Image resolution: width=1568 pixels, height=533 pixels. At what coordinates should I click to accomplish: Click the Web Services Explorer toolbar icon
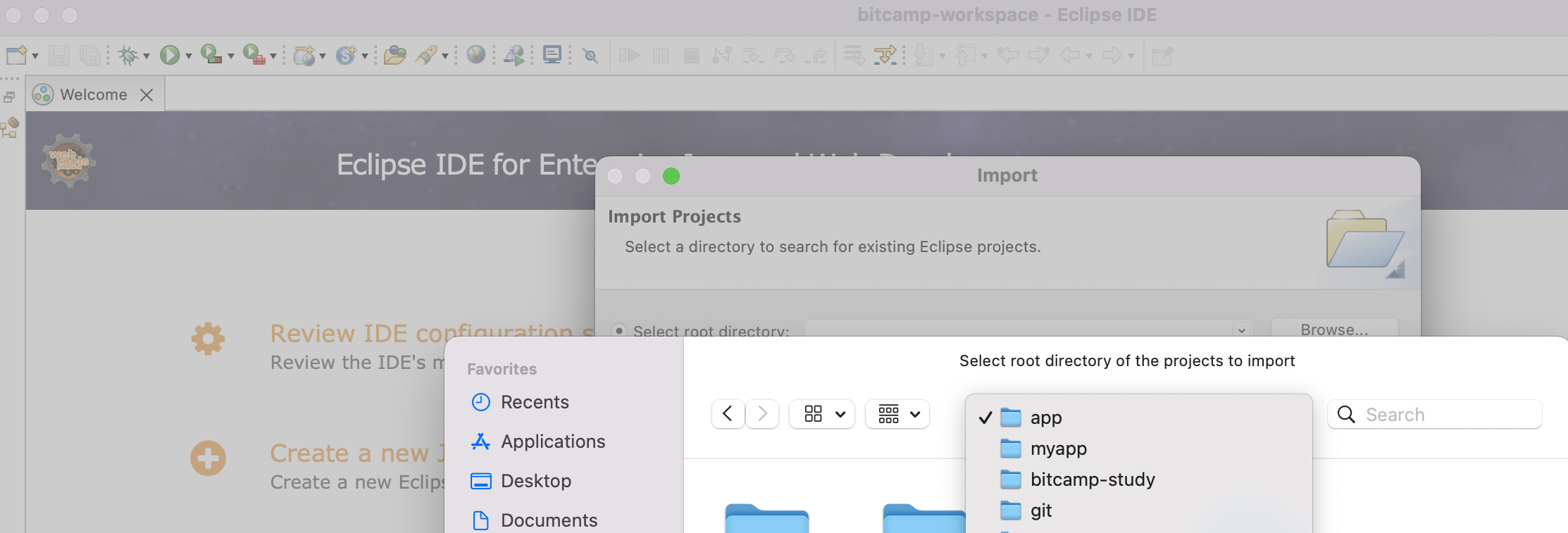click(514, 55)
